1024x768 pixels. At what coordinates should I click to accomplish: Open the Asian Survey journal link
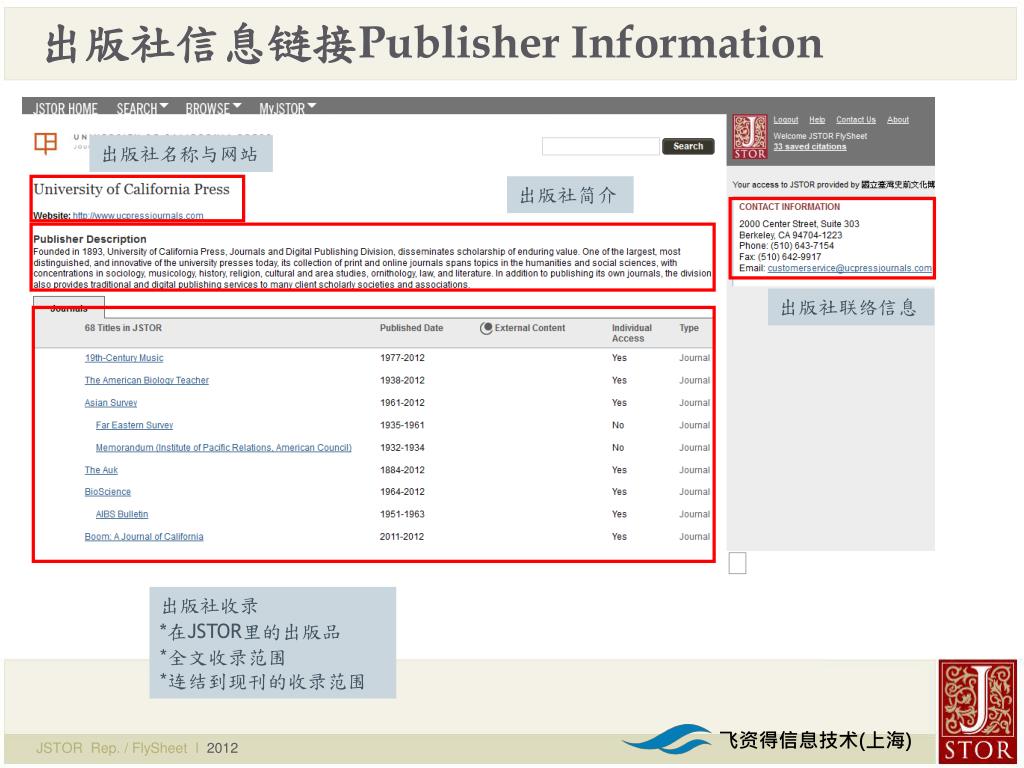click(111, 403)
